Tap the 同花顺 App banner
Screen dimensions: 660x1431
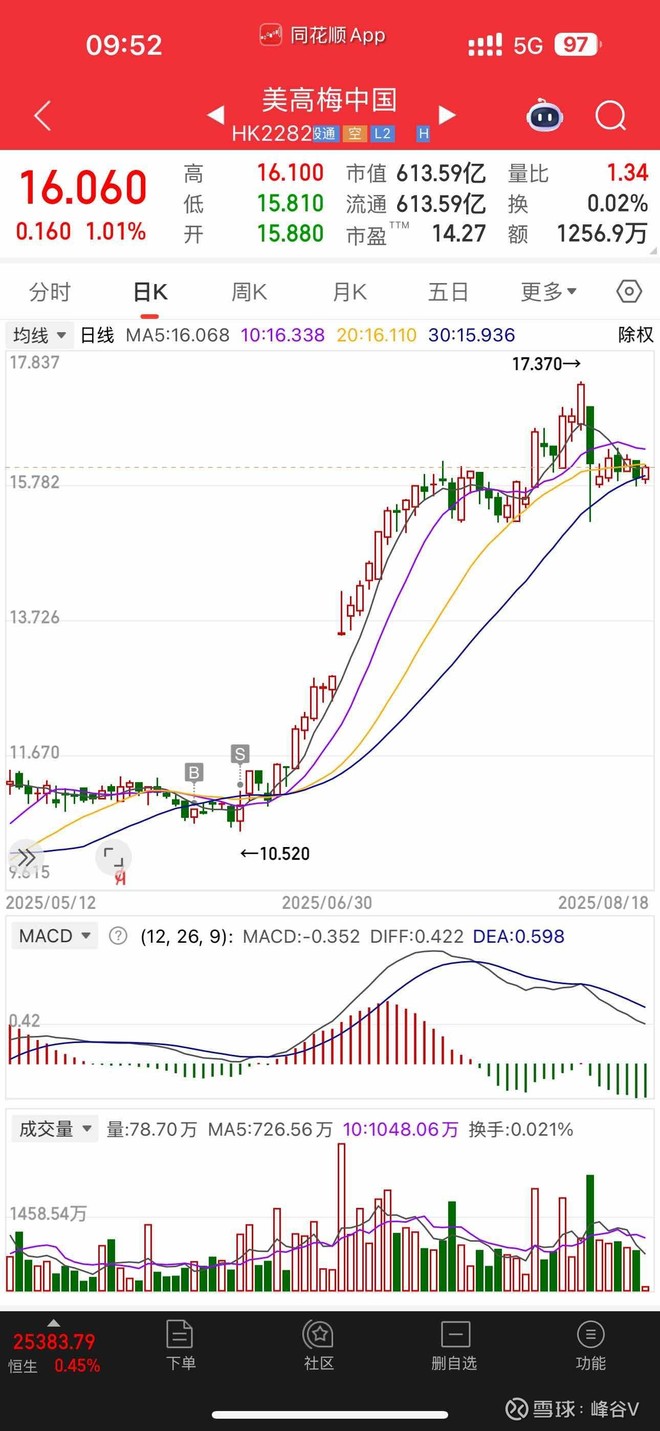322,35
